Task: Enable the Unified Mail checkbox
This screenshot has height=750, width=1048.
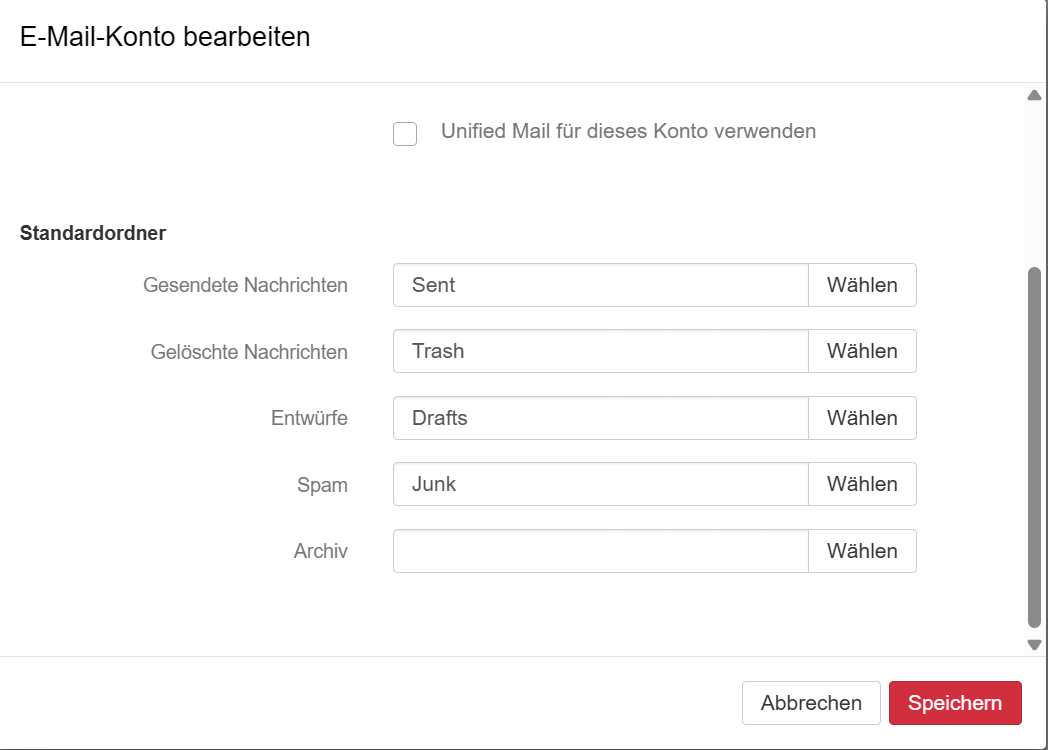Action: coord(405,134)
